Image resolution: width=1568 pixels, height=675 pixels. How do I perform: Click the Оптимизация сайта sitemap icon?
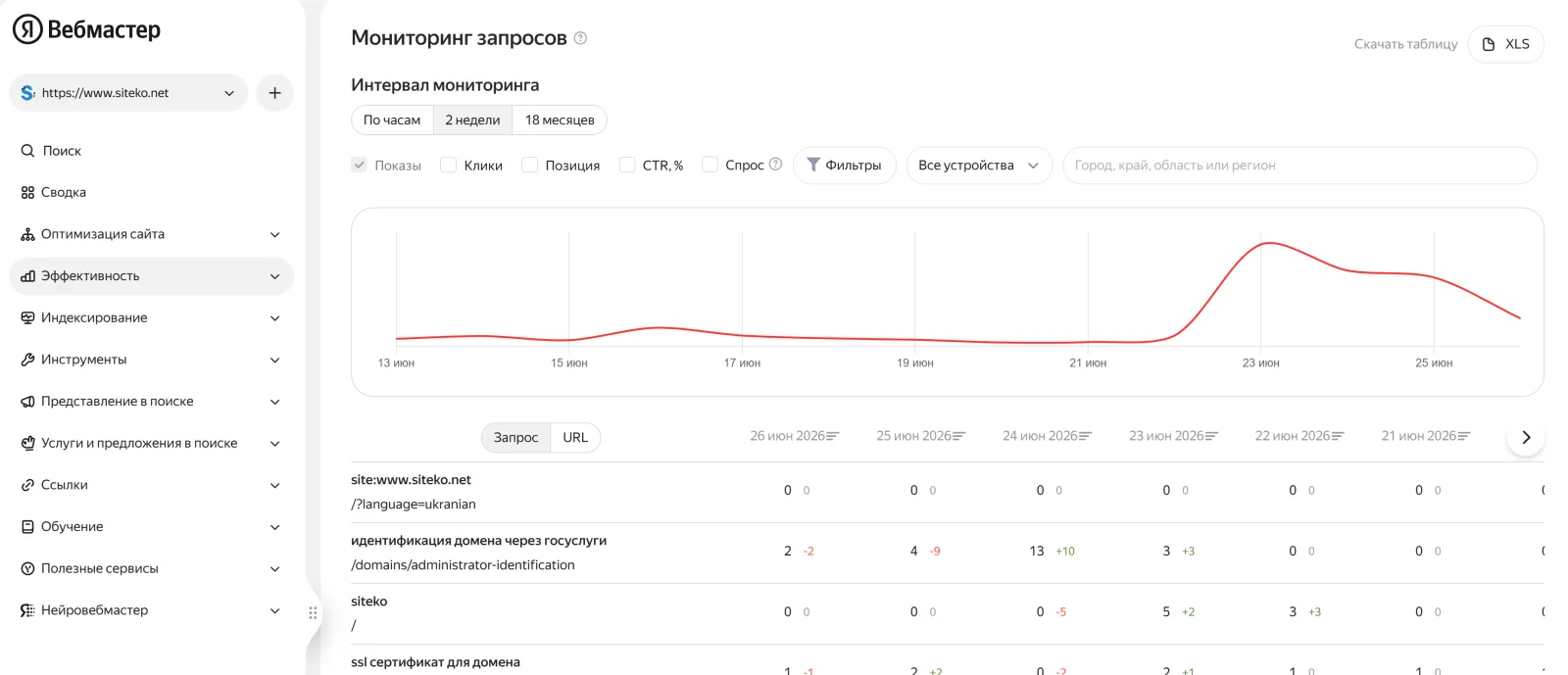click(x=27, y=234)
